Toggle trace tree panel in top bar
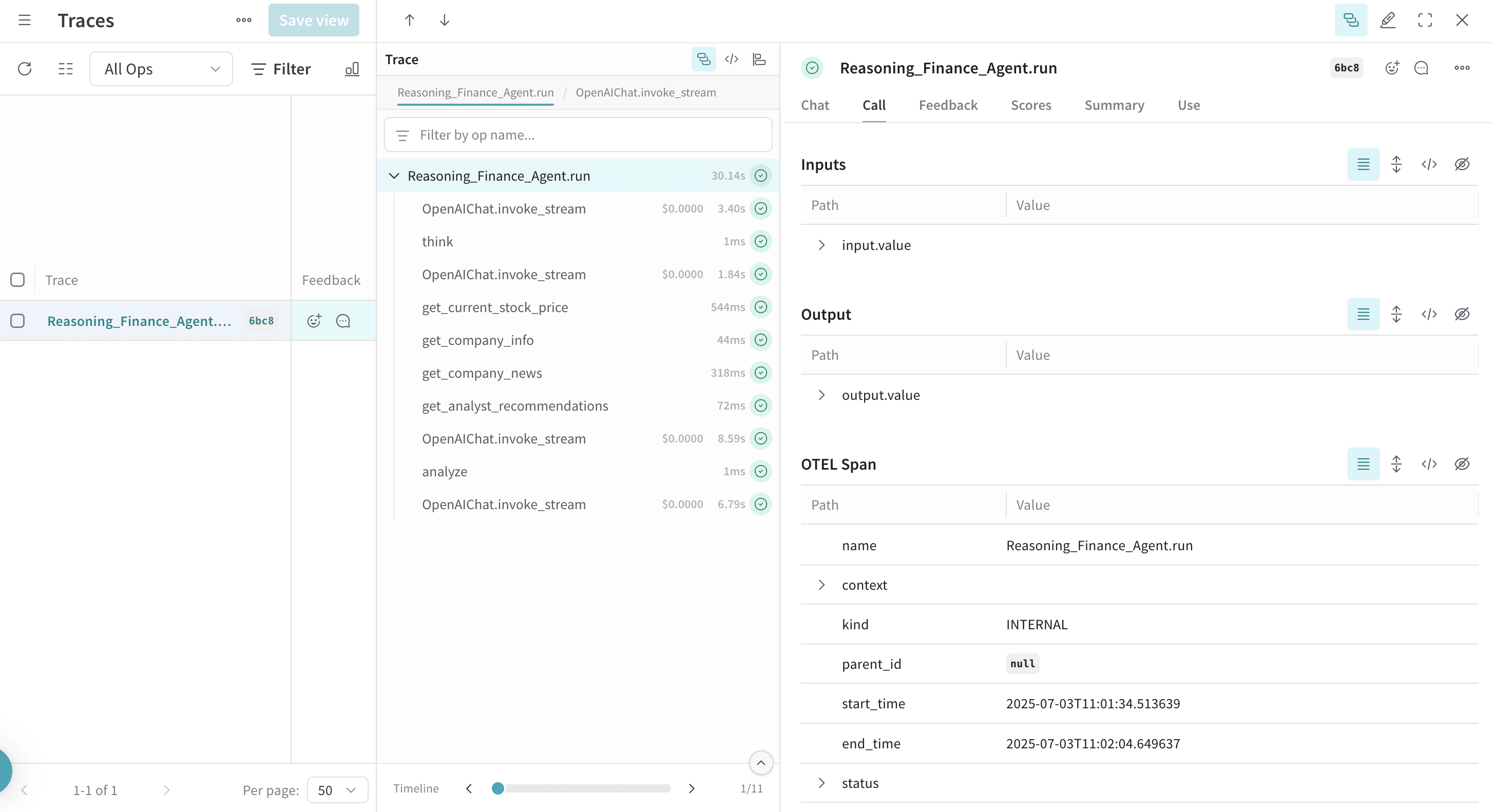The height and width of the screenshot is (812, 1493). (x=1351, y=21)
